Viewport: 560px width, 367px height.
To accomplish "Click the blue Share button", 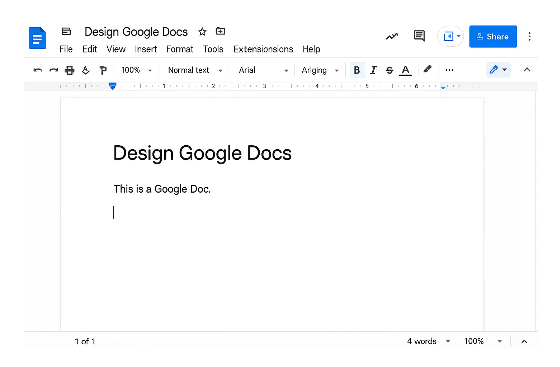I will [x=493, y=36].
